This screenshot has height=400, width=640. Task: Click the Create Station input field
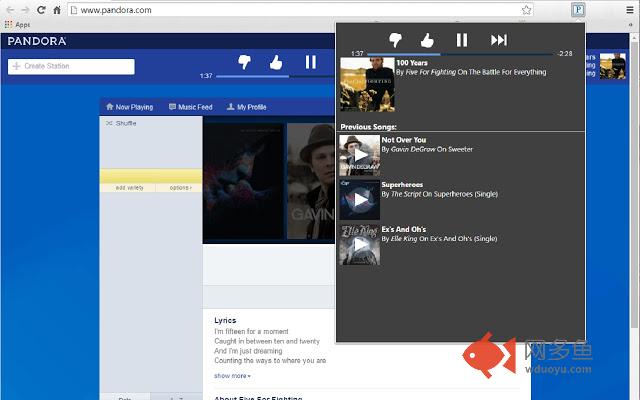[x=71, y=67]
